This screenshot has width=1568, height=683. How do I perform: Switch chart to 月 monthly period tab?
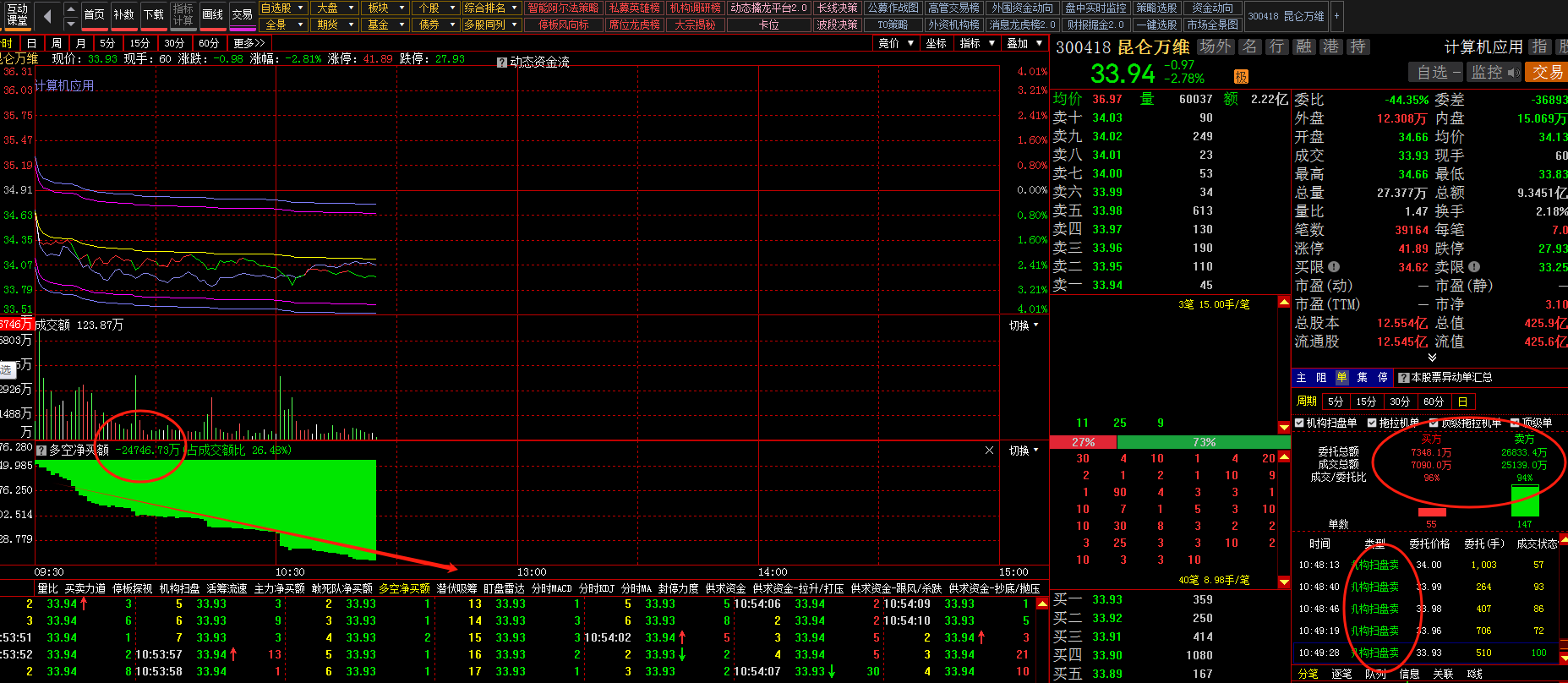[80, 43]
